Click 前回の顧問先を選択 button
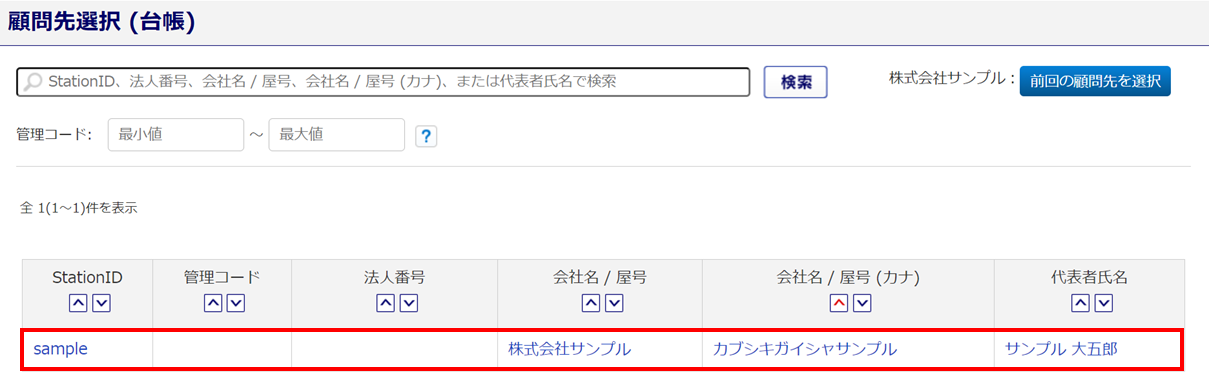The image size is (1209, 389). [1095, 81]
